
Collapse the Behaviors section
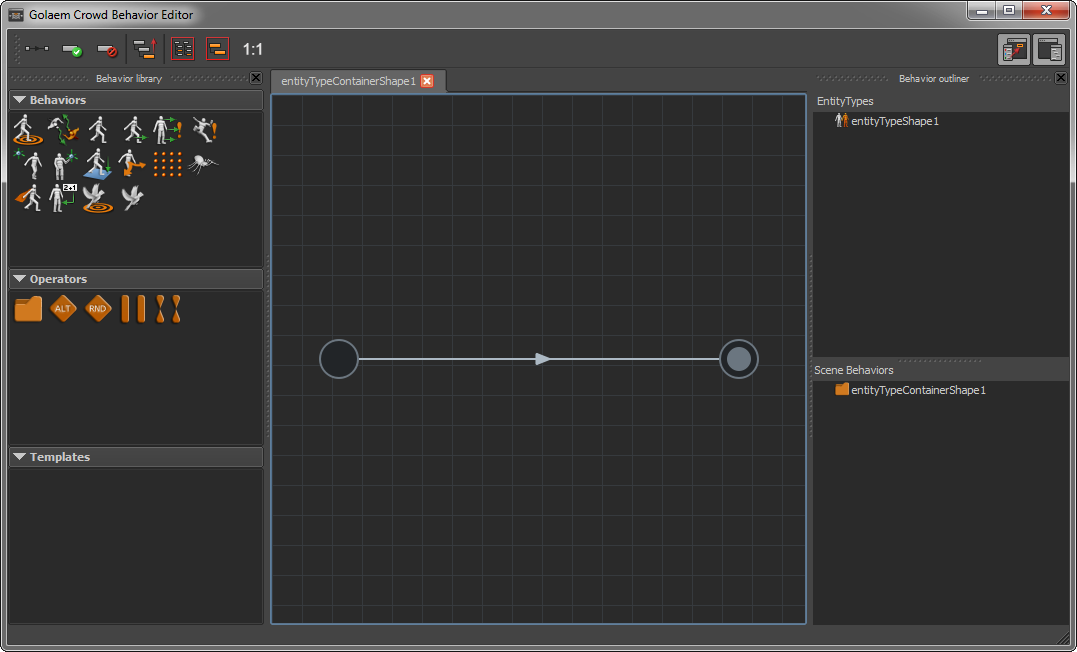[136, 100]
